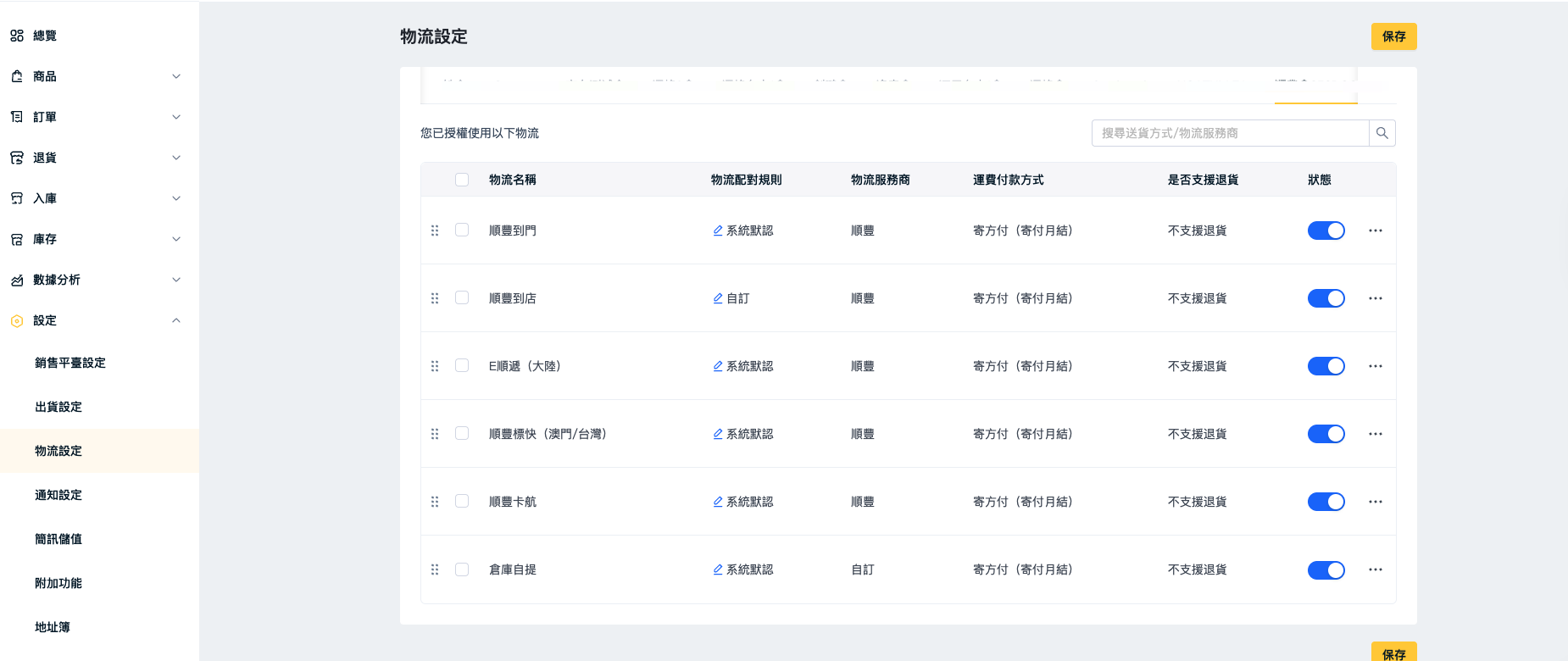Viewport: 1568px width, 661px height.
Task: Focus the 搜尋送貨方式/物流服務商 search field
Action: 1231,133
